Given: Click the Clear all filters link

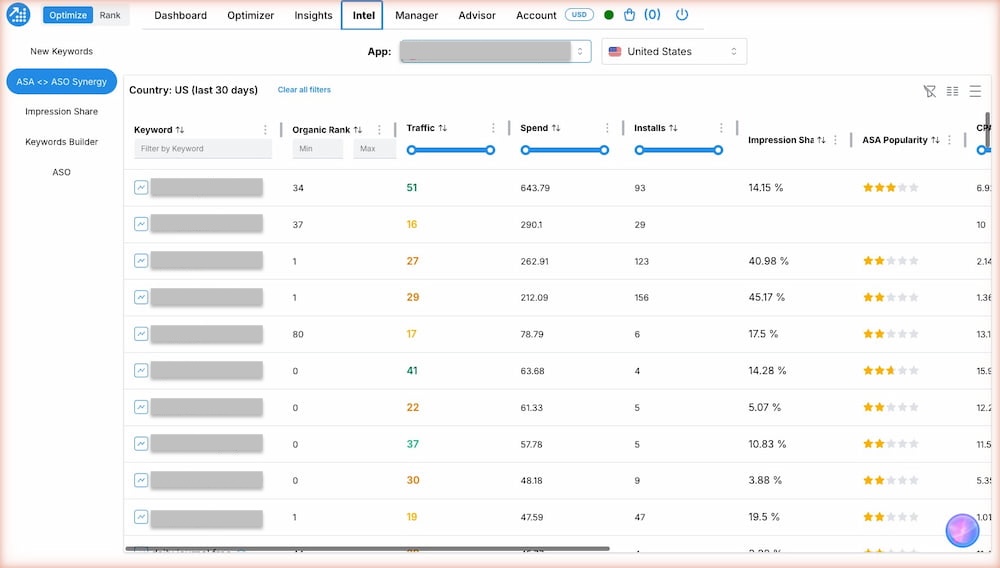Looking at the screenshot, I should click(x=304, y=90).
